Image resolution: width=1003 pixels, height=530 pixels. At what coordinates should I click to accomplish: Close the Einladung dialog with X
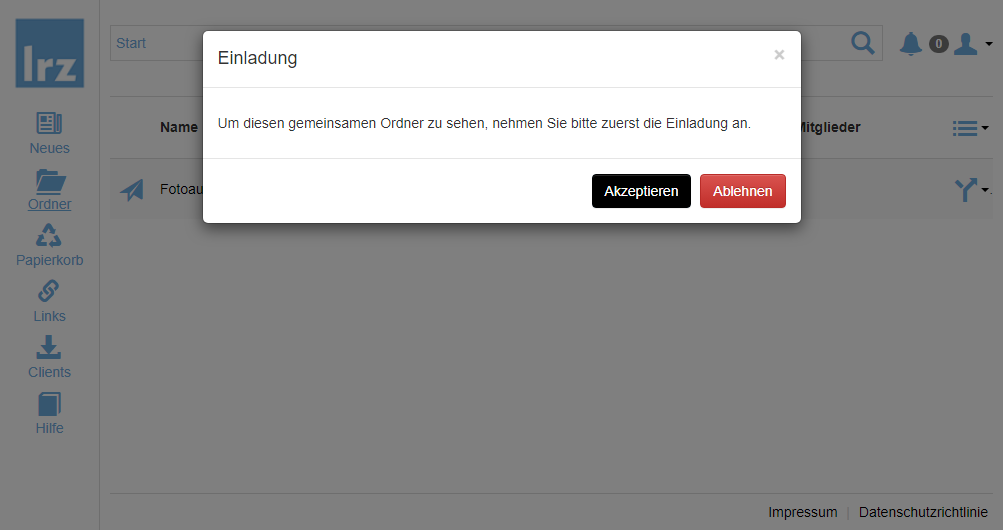779,55
